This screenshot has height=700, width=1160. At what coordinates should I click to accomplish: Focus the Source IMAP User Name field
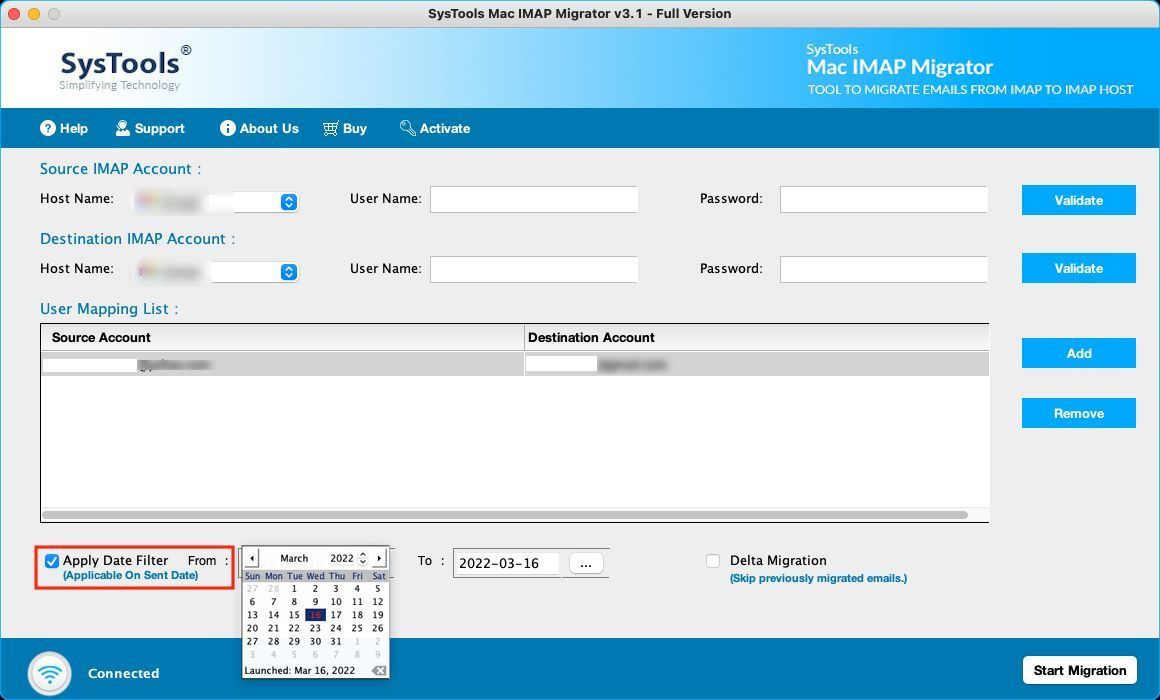pyautogui.click(x=533, y=199)
